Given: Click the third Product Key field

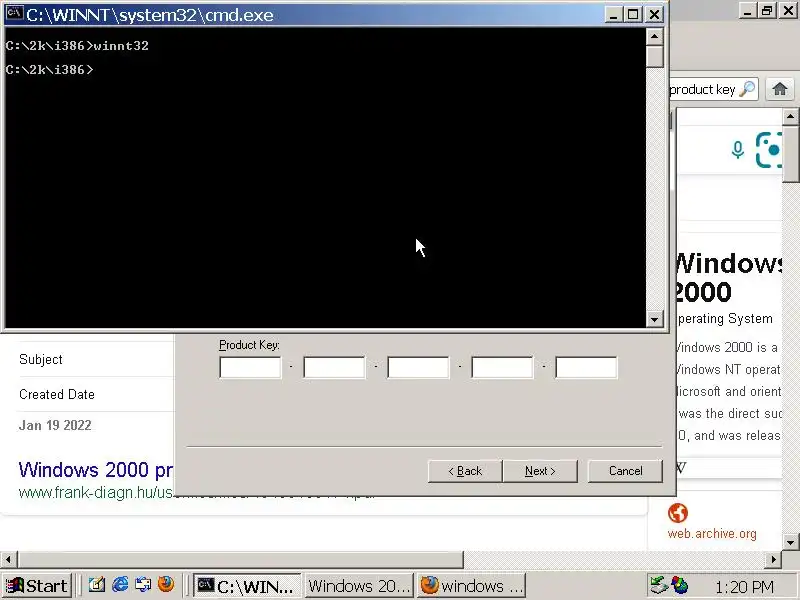Looking at the screenshot, I should click(418, 367).
